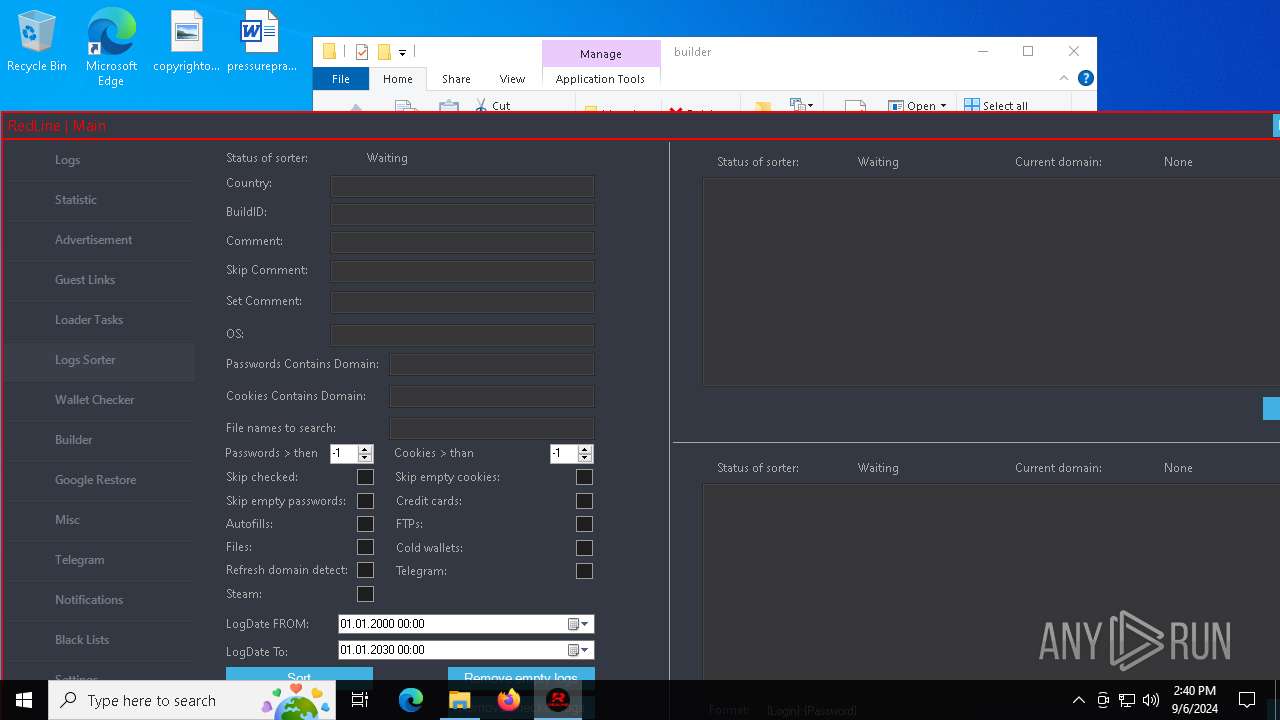
Task: Click the Sort button
Action: click(x=299, y=674)
